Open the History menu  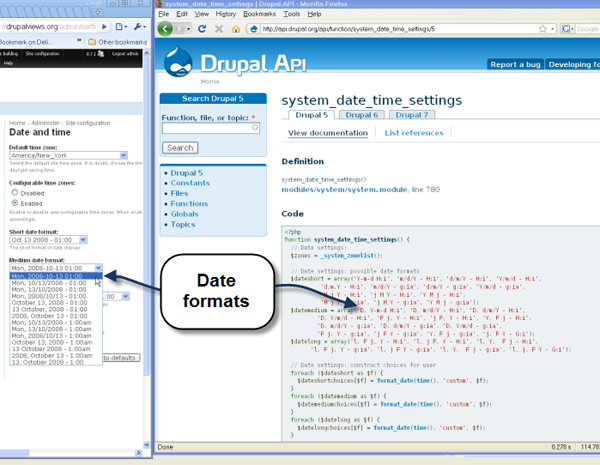click(225, 14)
